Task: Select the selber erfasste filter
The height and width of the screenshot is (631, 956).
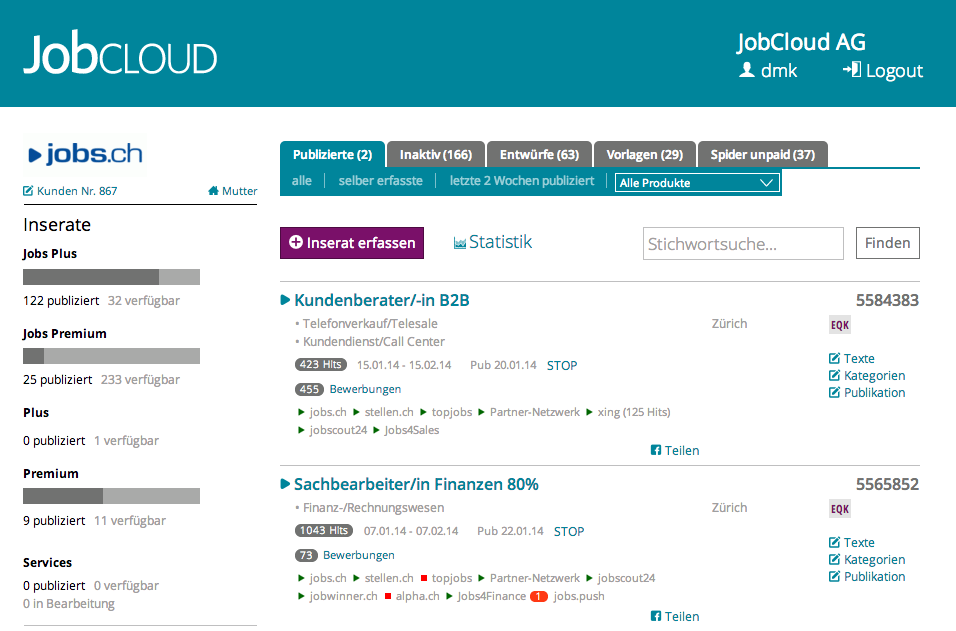Action: tap(380, 181)
